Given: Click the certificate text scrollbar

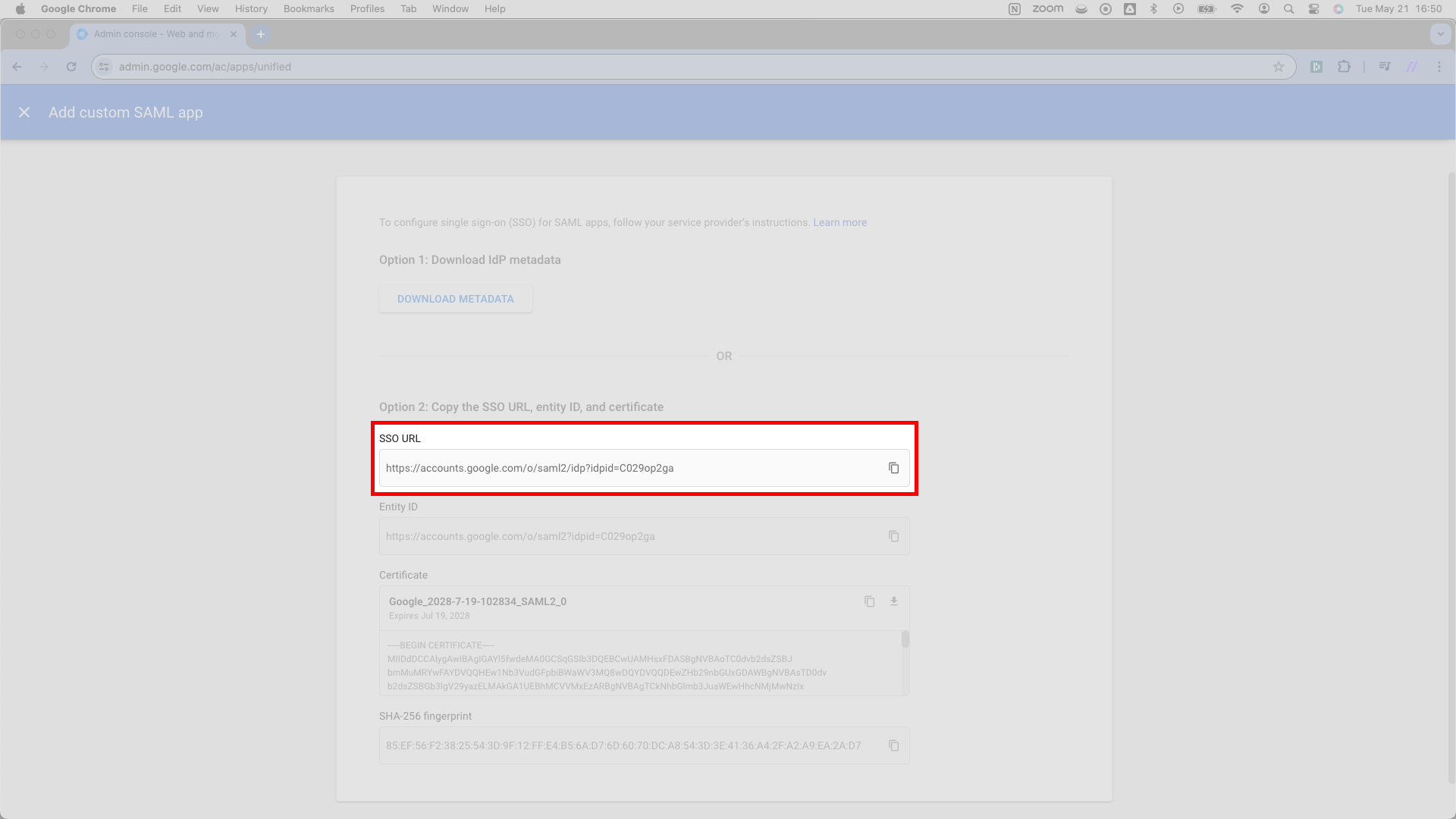Looking at the screenshot, I should [x=905, y=639].
